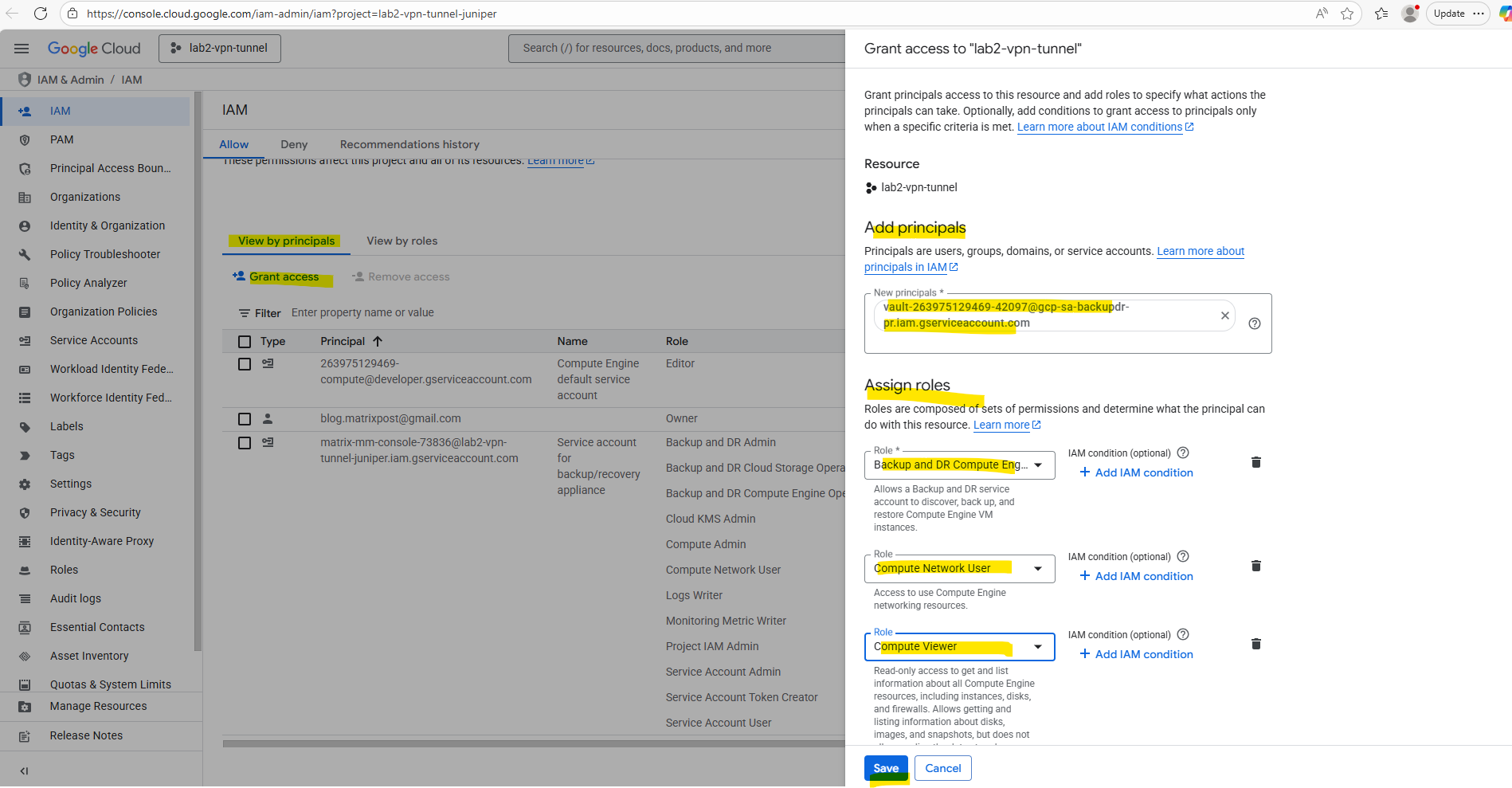This screenshot has height=788, width=1512.
Task: Cancel the Grant access panel
Action: [x=943, y=768]
